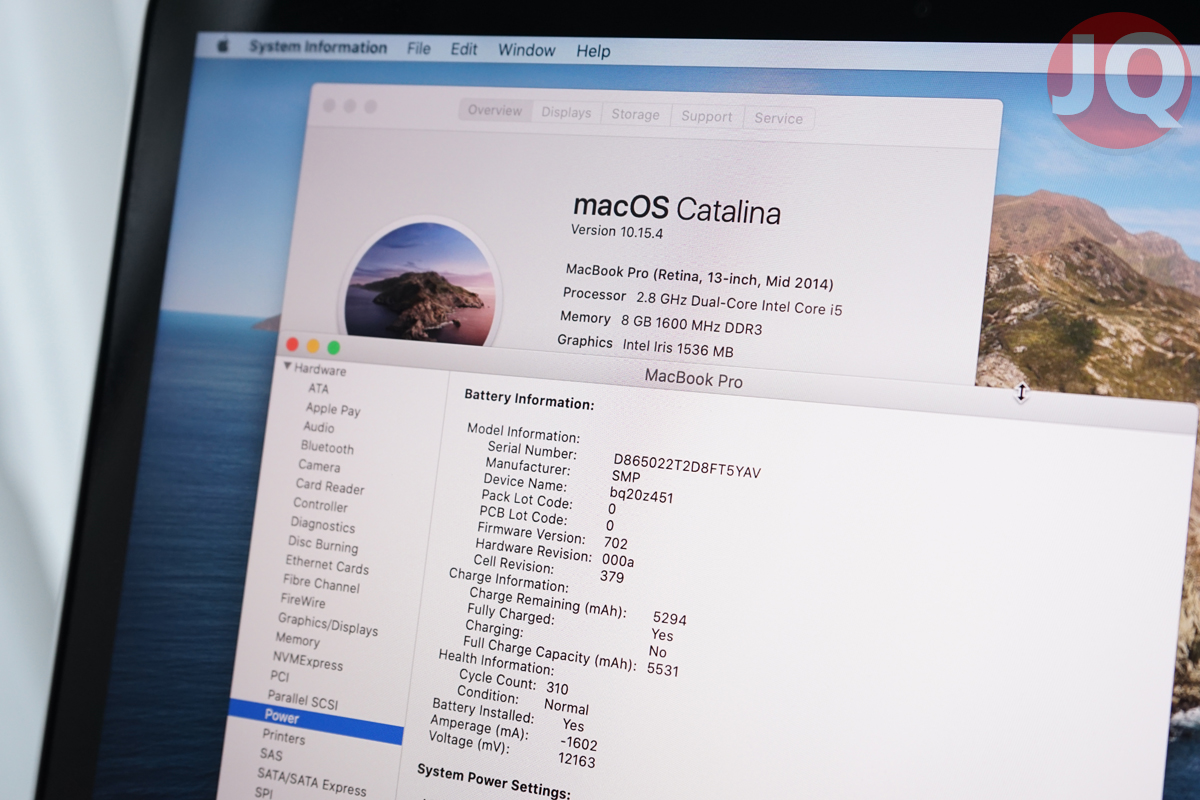Select PCI in the sidebar
This screenshot has width=1200, height=800.
(x=279, y=677)
